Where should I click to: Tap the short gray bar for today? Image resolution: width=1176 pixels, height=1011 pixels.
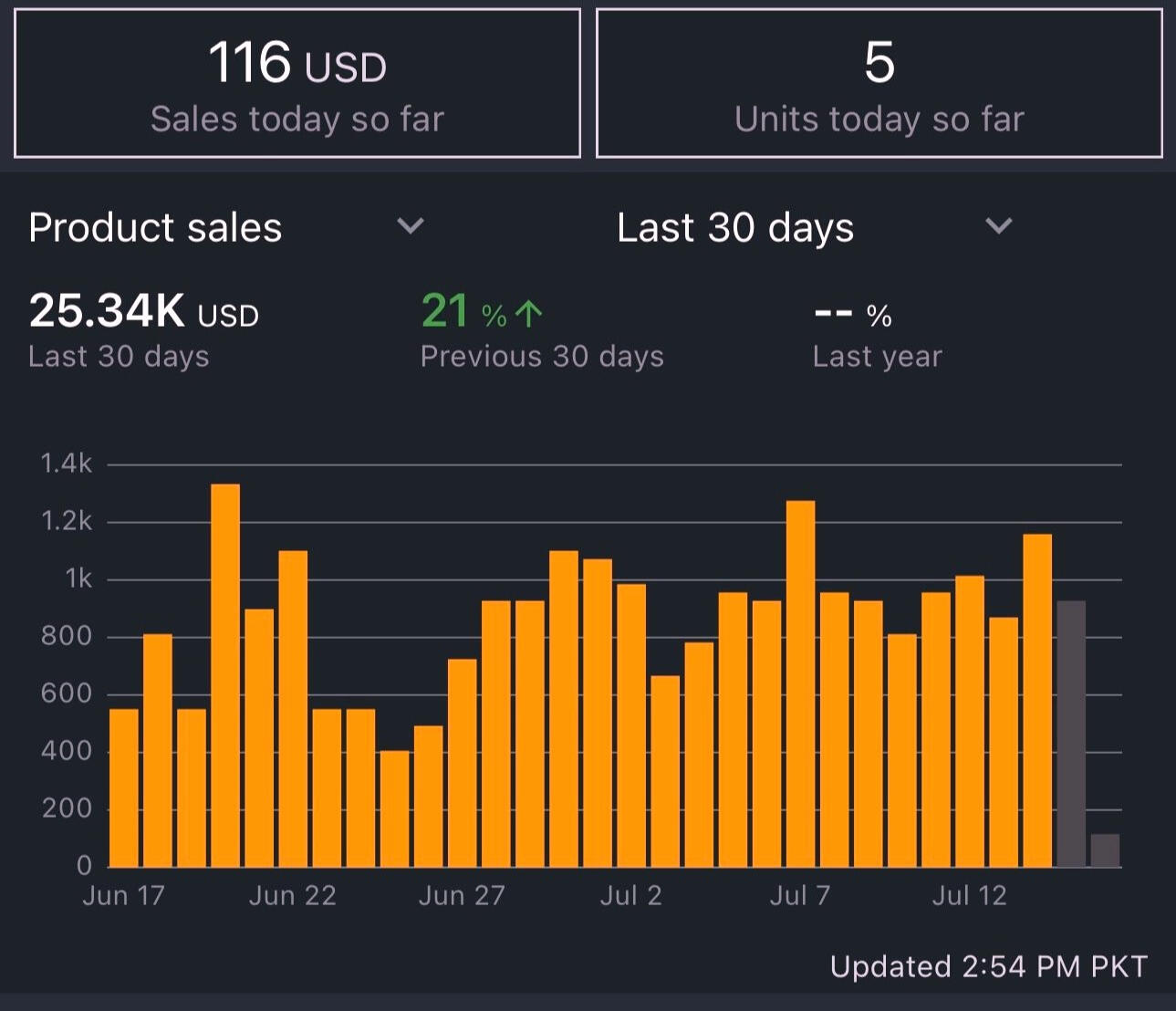coord(1105,849)
